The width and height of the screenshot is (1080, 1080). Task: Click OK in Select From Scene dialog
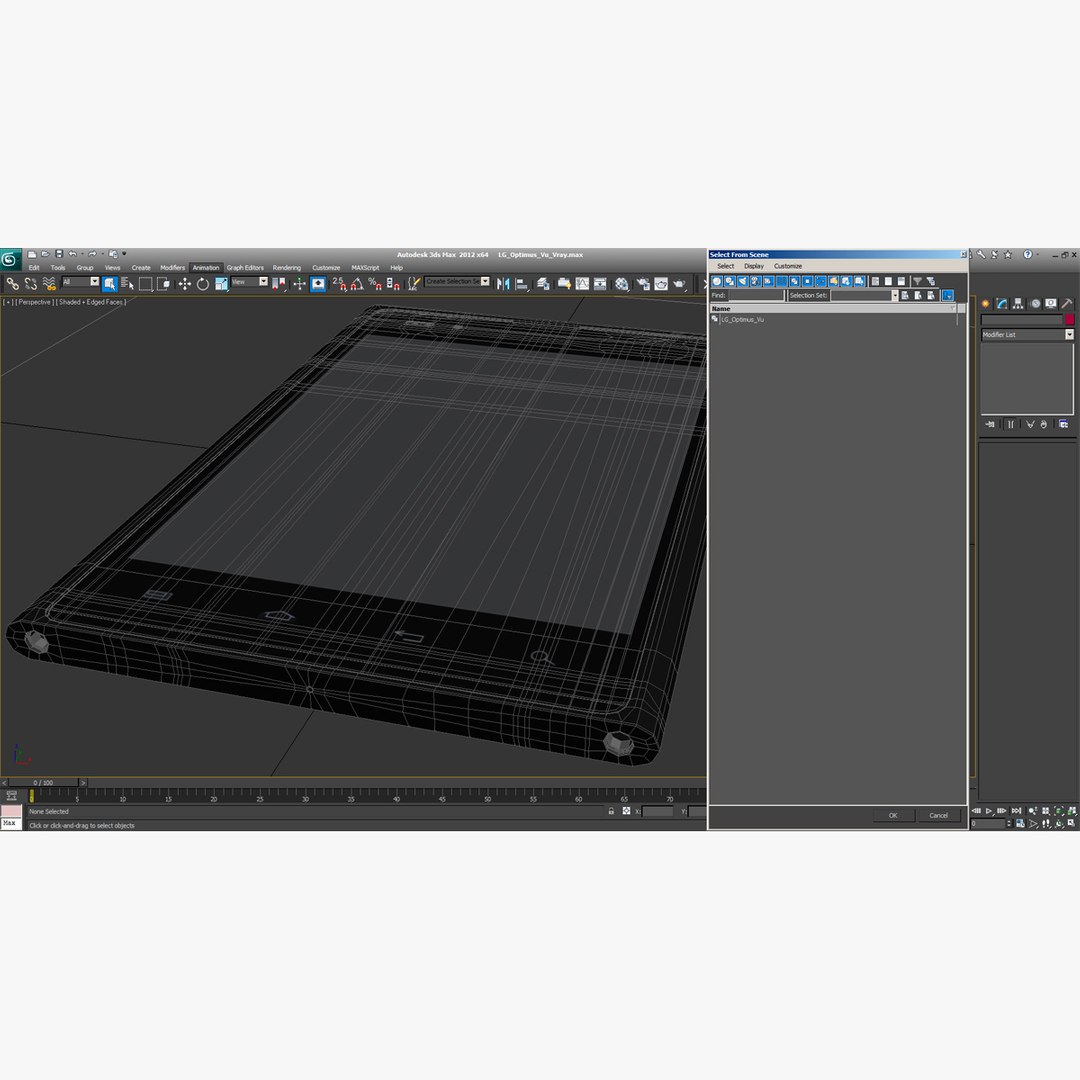893,816
